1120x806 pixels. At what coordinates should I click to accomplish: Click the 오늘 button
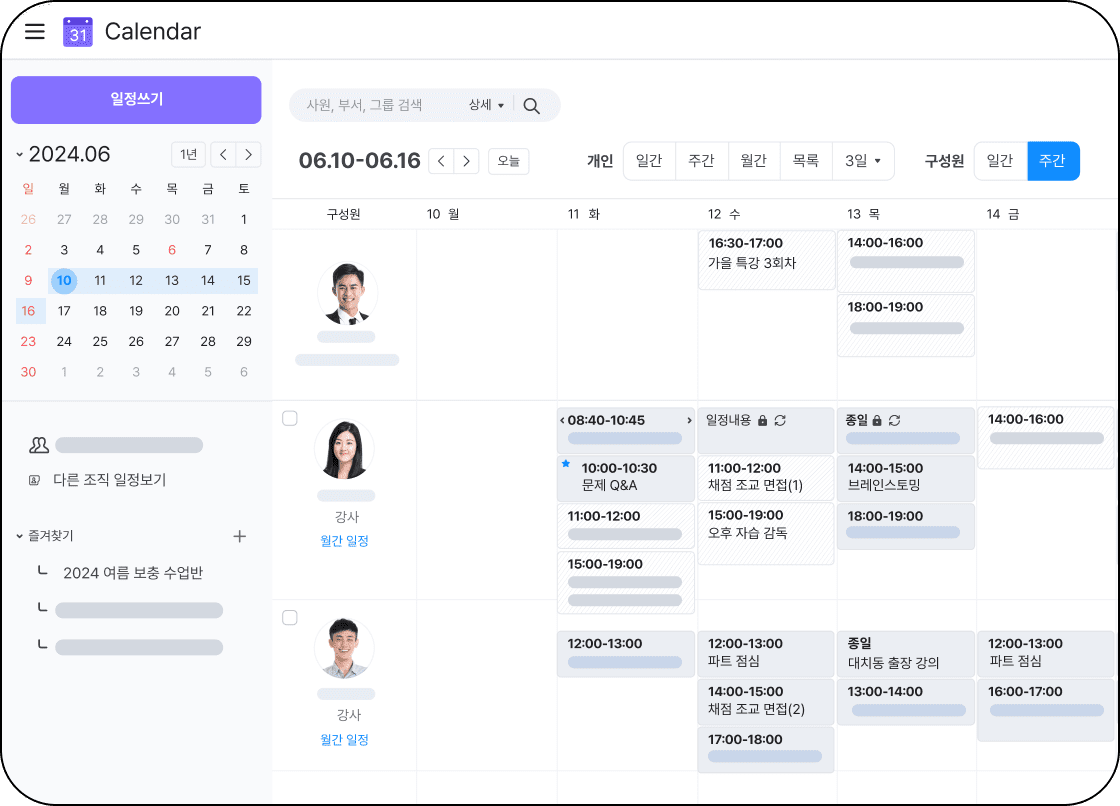click(508, 161)
